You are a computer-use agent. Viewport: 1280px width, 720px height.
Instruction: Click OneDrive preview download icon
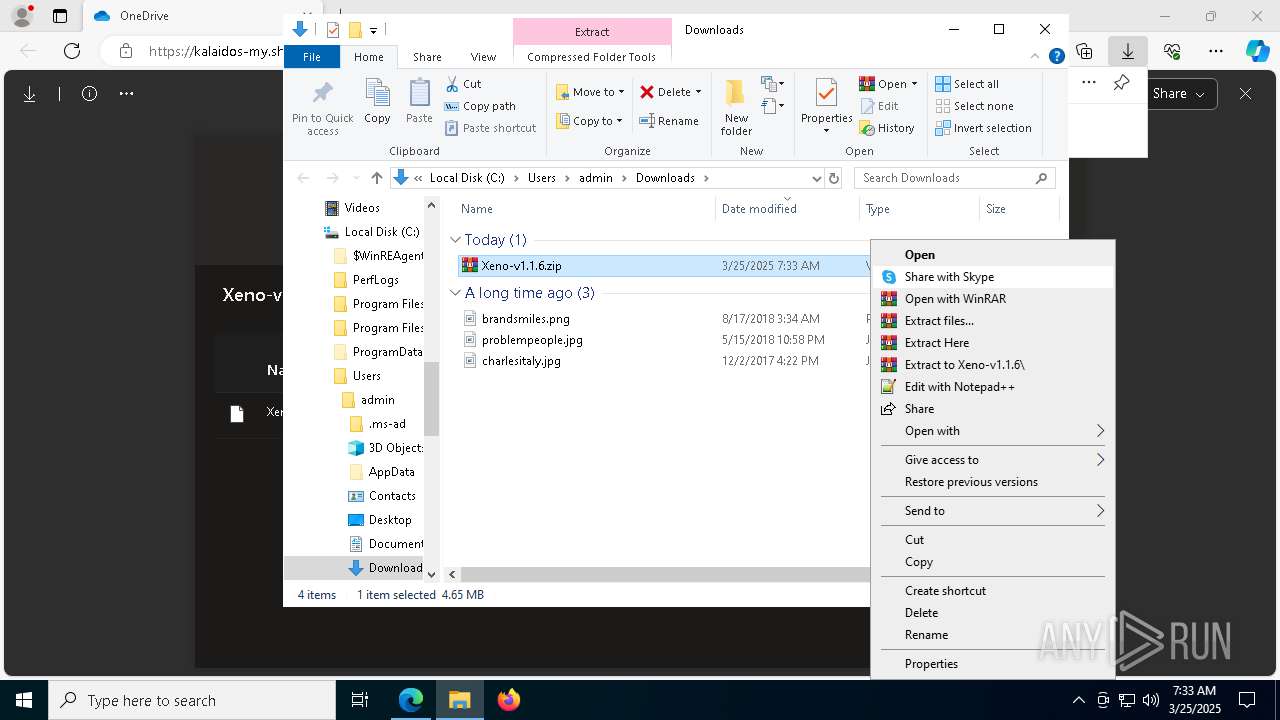click(x=30, y=94)
